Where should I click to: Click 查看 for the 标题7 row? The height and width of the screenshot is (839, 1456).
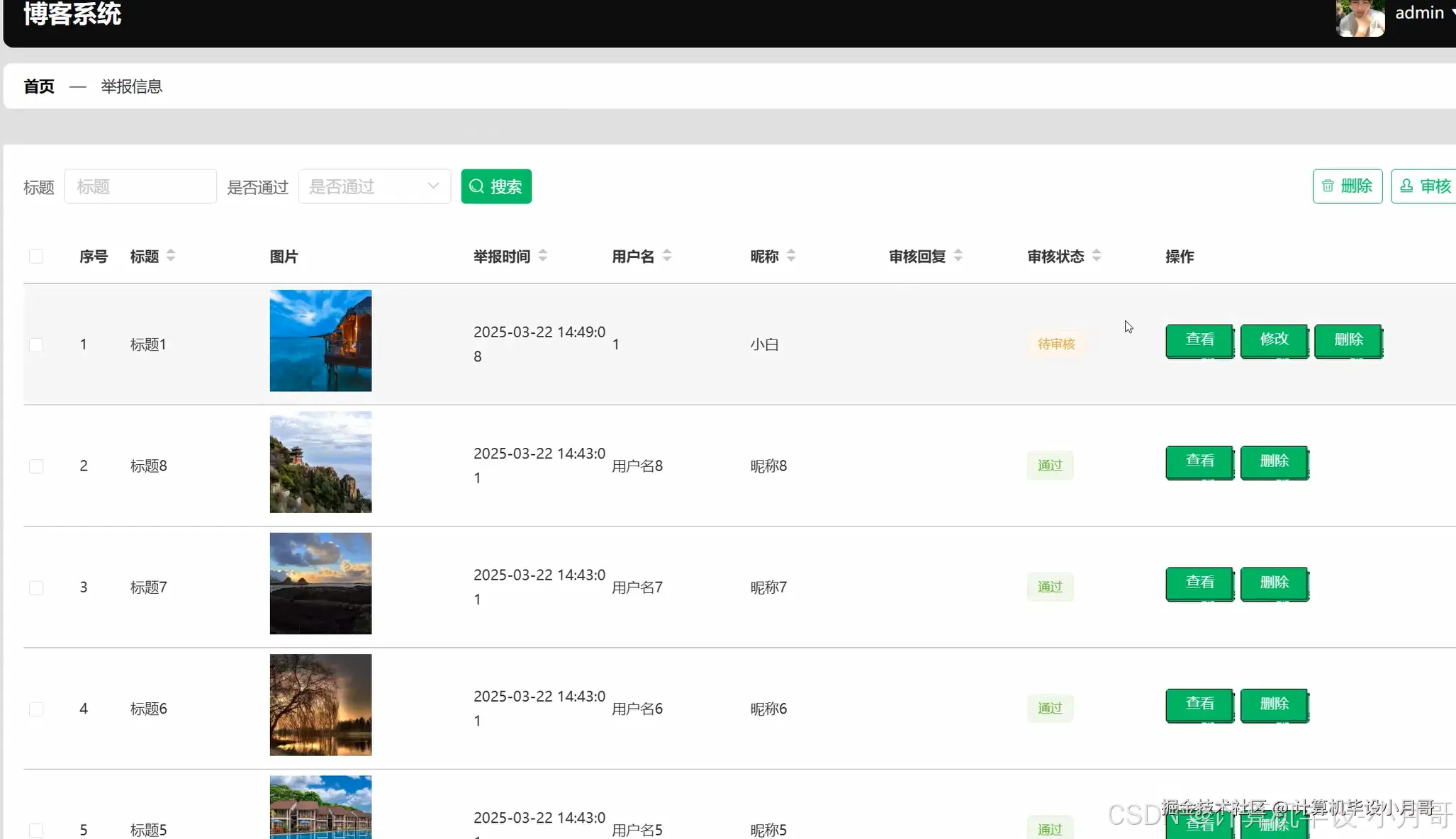pyautogui.click(x=1199, y=583)
